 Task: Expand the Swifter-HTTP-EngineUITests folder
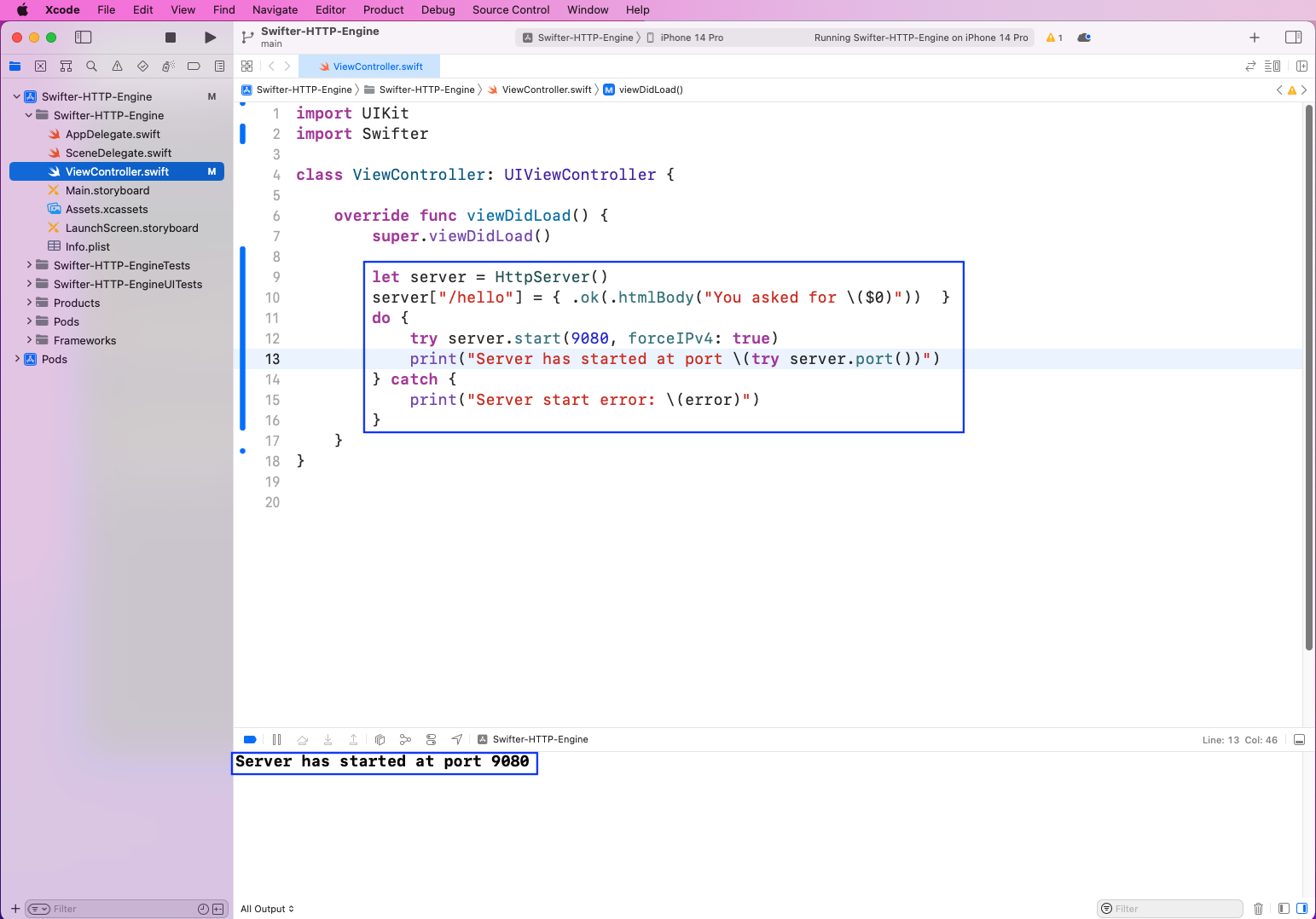29,284
